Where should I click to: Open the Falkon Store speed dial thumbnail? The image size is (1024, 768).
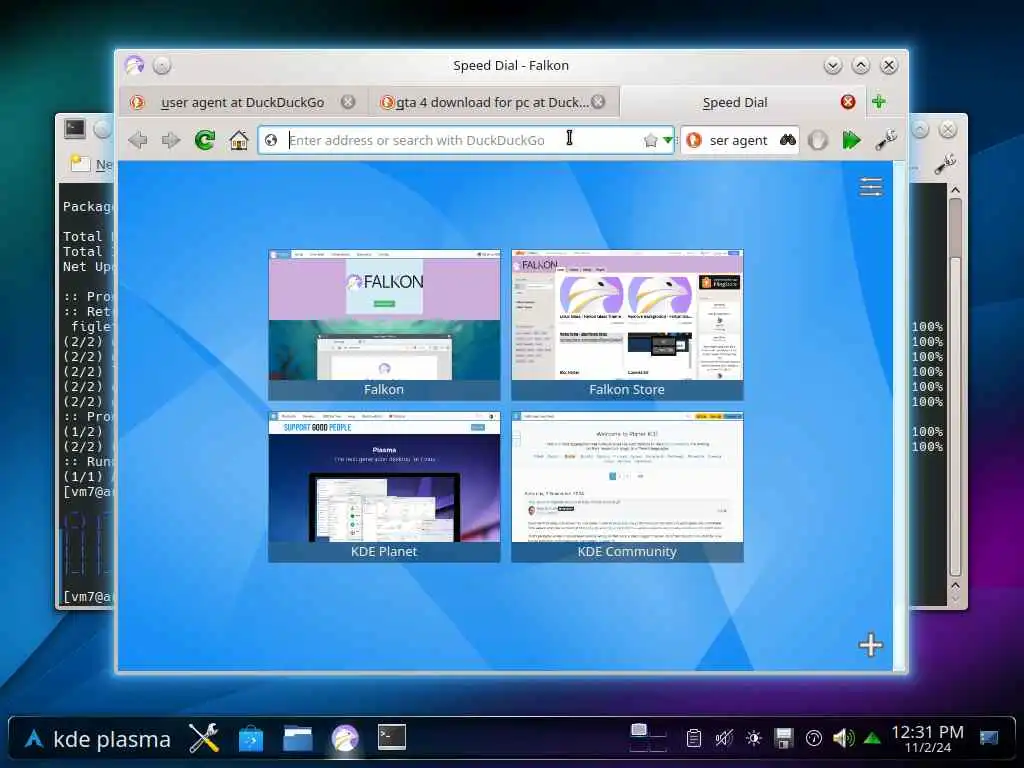[627, 325]
